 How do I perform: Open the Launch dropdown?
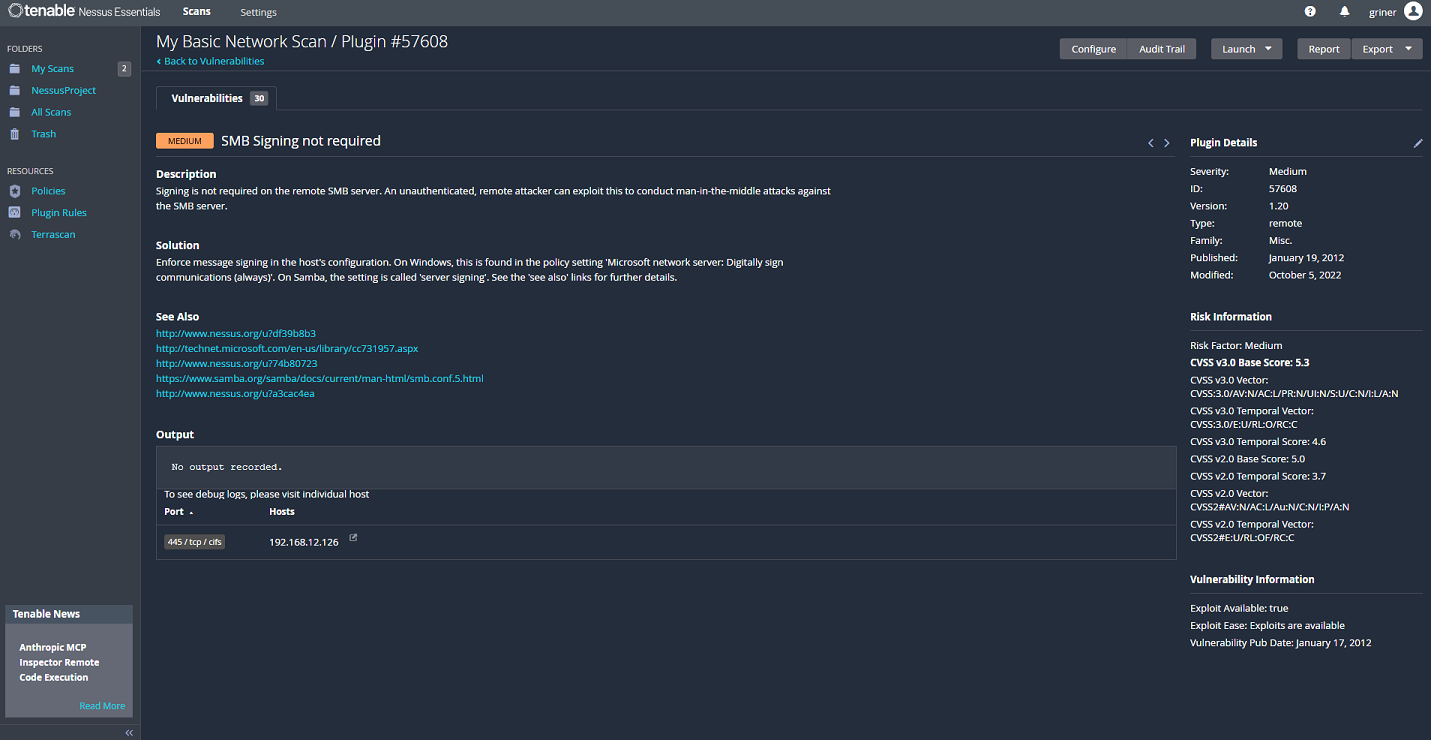[1246, 49]
